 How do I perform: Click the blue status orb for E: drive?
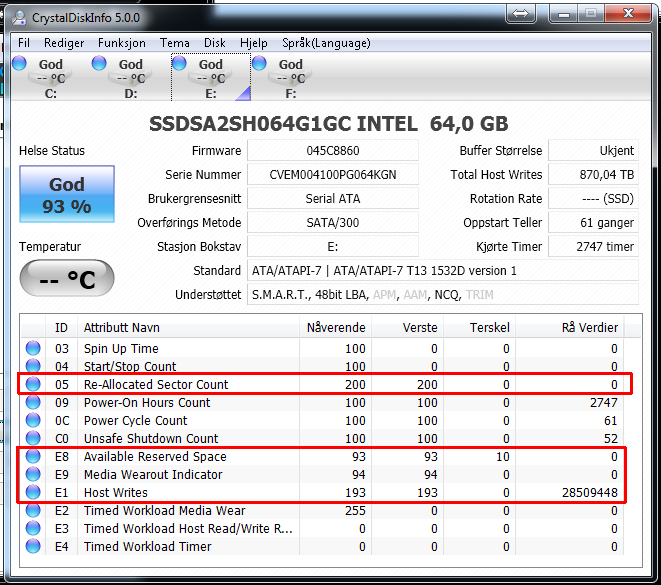pyautogui.click(x=179, y=63)
